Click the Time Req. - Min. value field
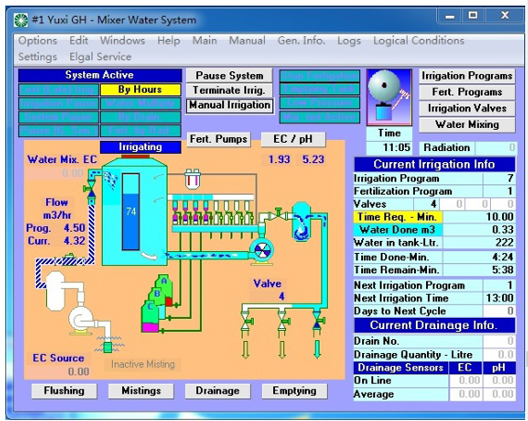528x421 pixels. coord(479,217)
